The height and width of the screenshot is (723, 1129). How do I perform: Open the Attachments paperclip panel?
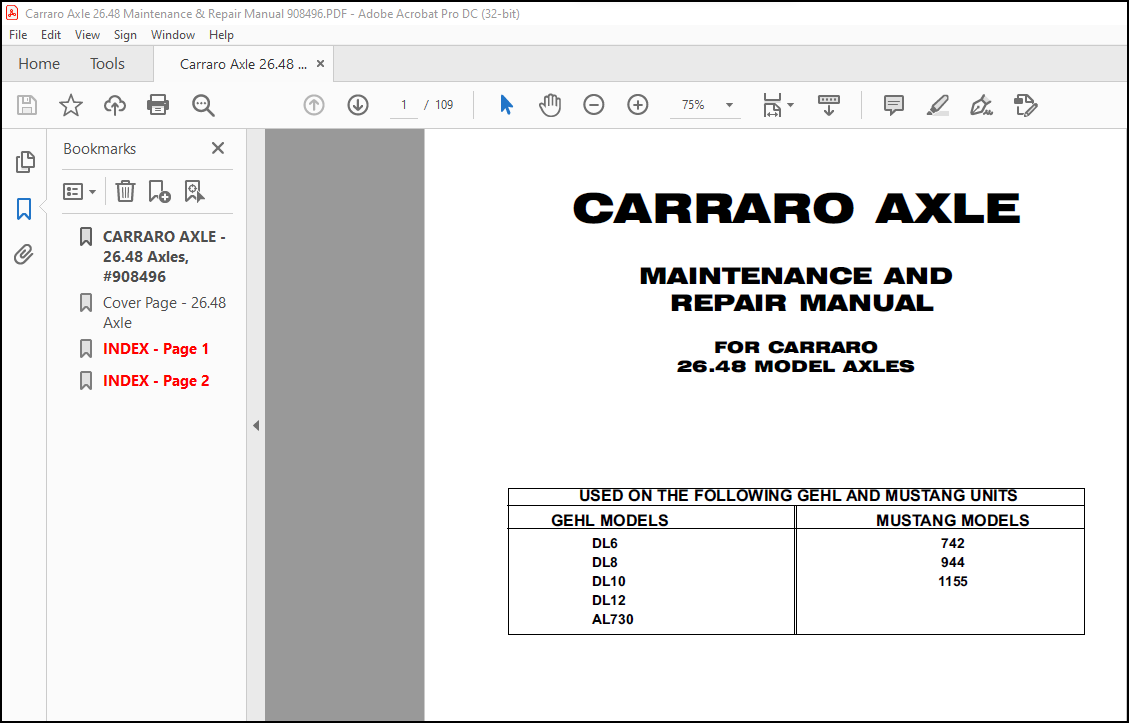(24, 254)
